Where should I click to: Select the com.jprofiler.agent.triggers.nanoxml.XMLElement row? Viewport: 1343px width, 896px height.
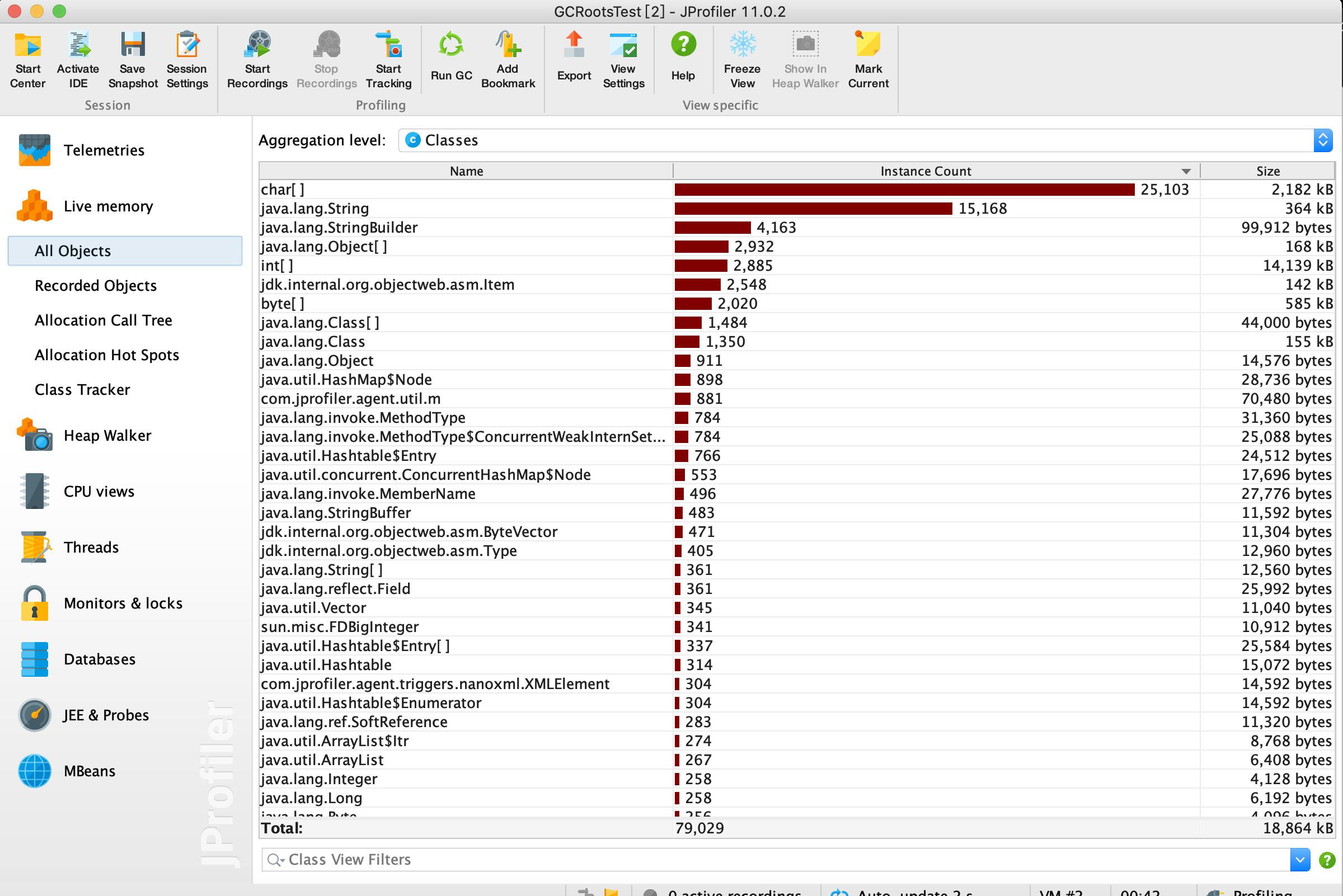(797, 684)
